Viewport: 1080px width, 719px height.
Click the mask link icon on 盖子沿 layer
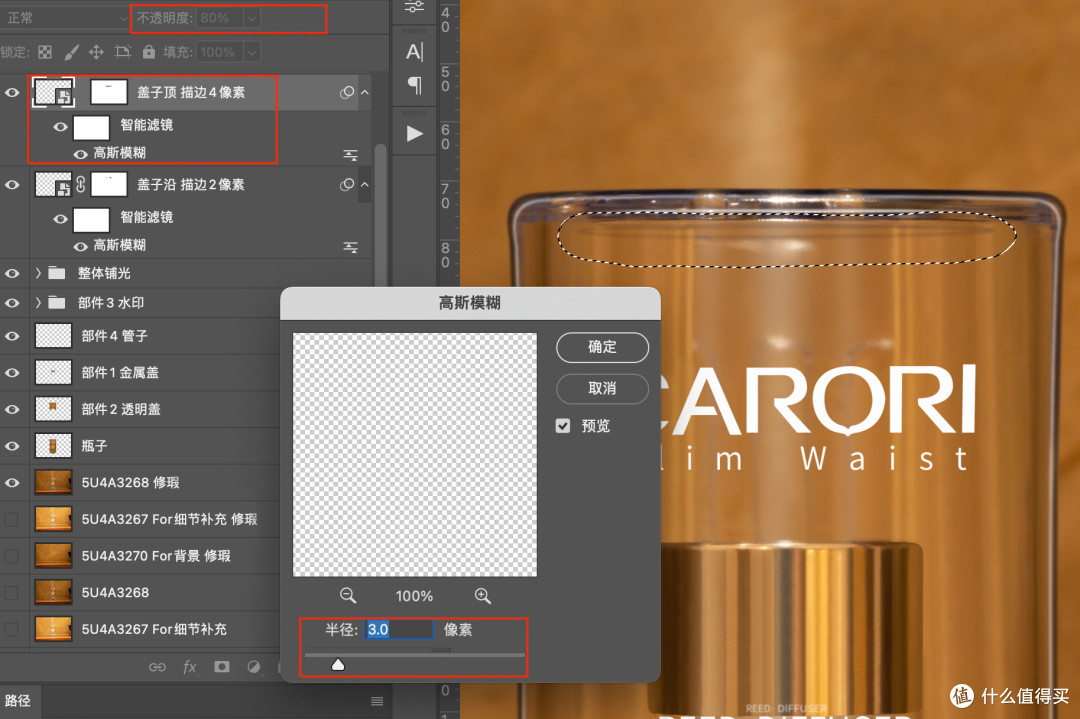(81, 185)
